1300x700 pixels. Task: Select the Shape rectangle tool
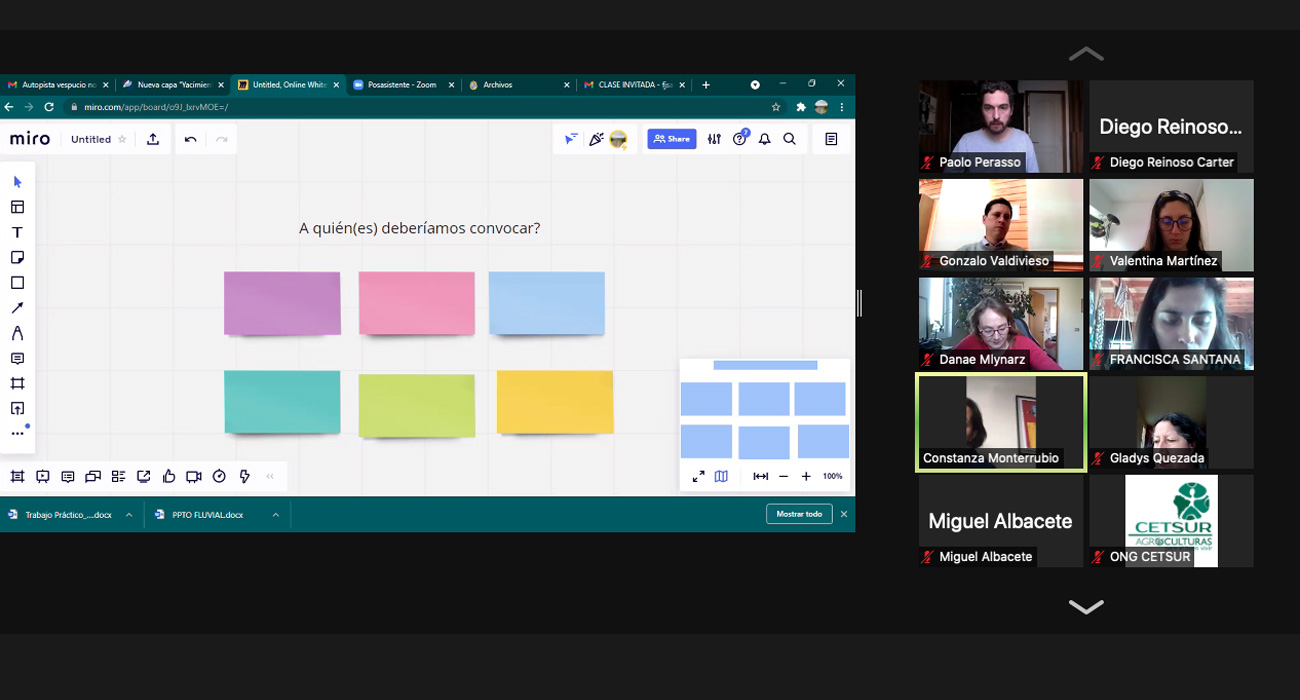17,283
